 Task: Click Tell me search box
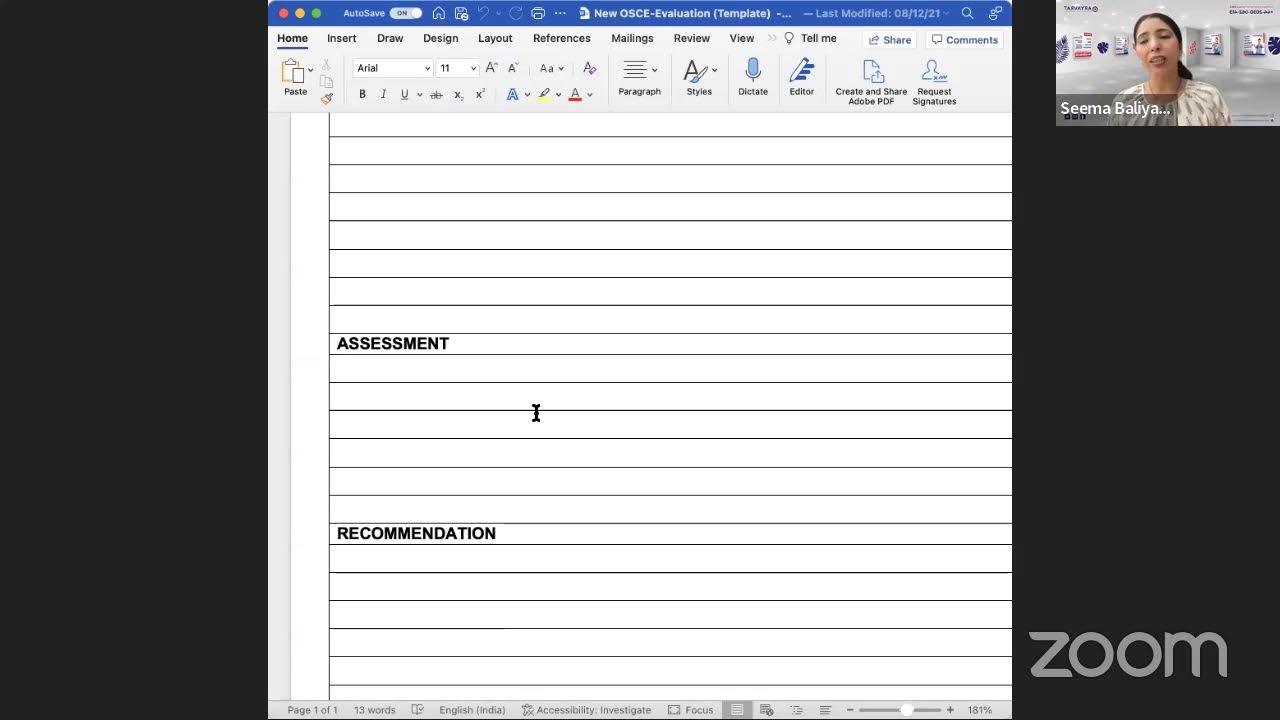(x=810, y=38)
